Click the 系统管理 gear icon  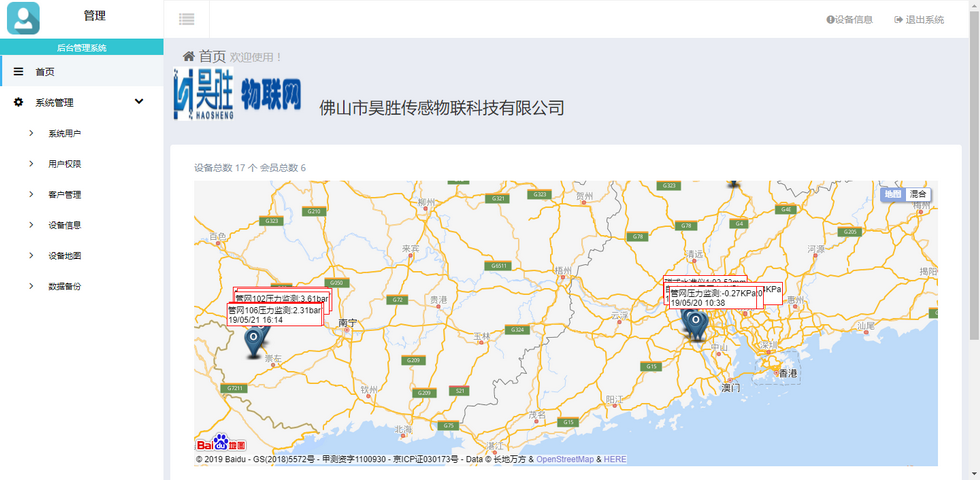[x=19, y=102]
